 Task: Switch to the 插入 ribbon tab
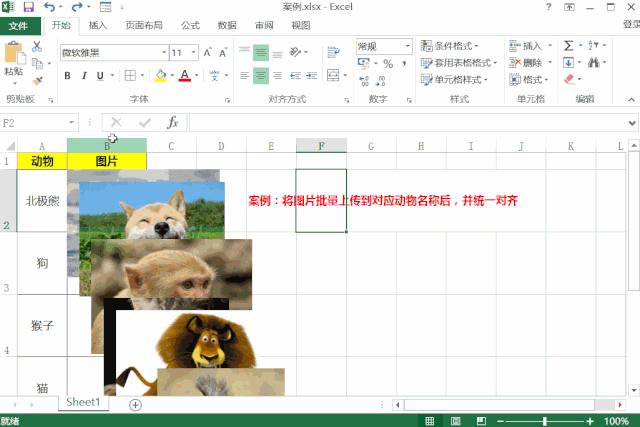click(98, 25)
